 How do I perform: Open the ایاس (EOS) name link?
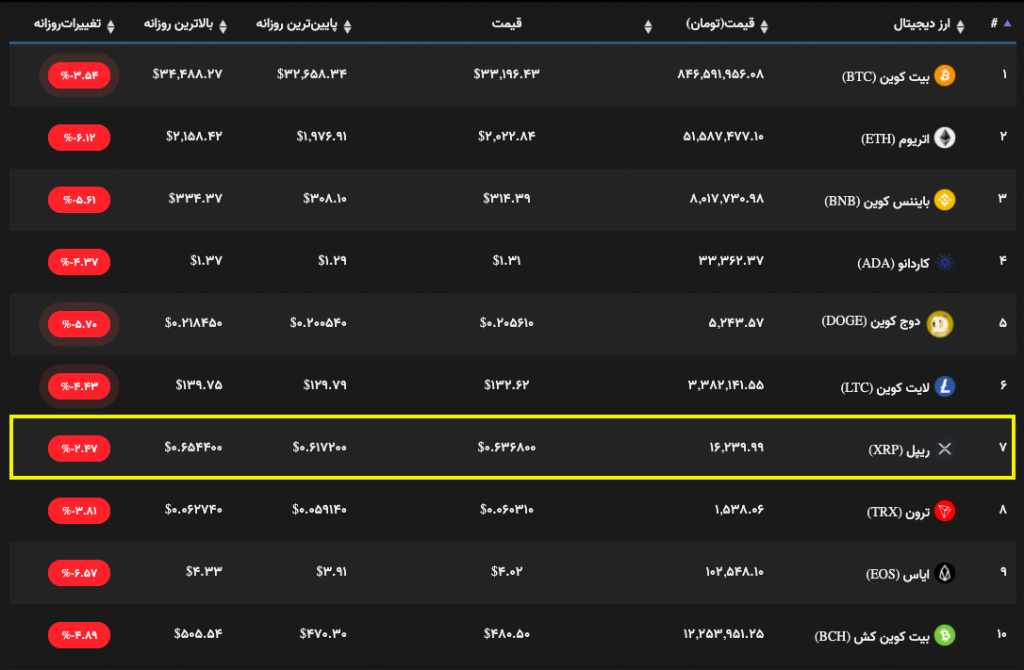tap(897, 575)
